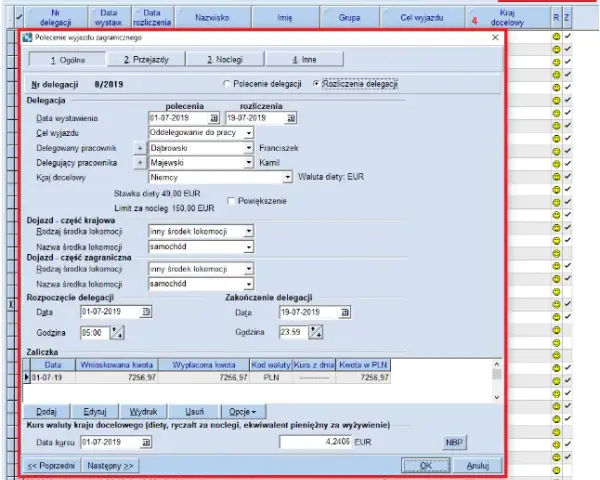Go to Następny >> record
Viewport: 600px width, 480px height.
pos(110,466)
